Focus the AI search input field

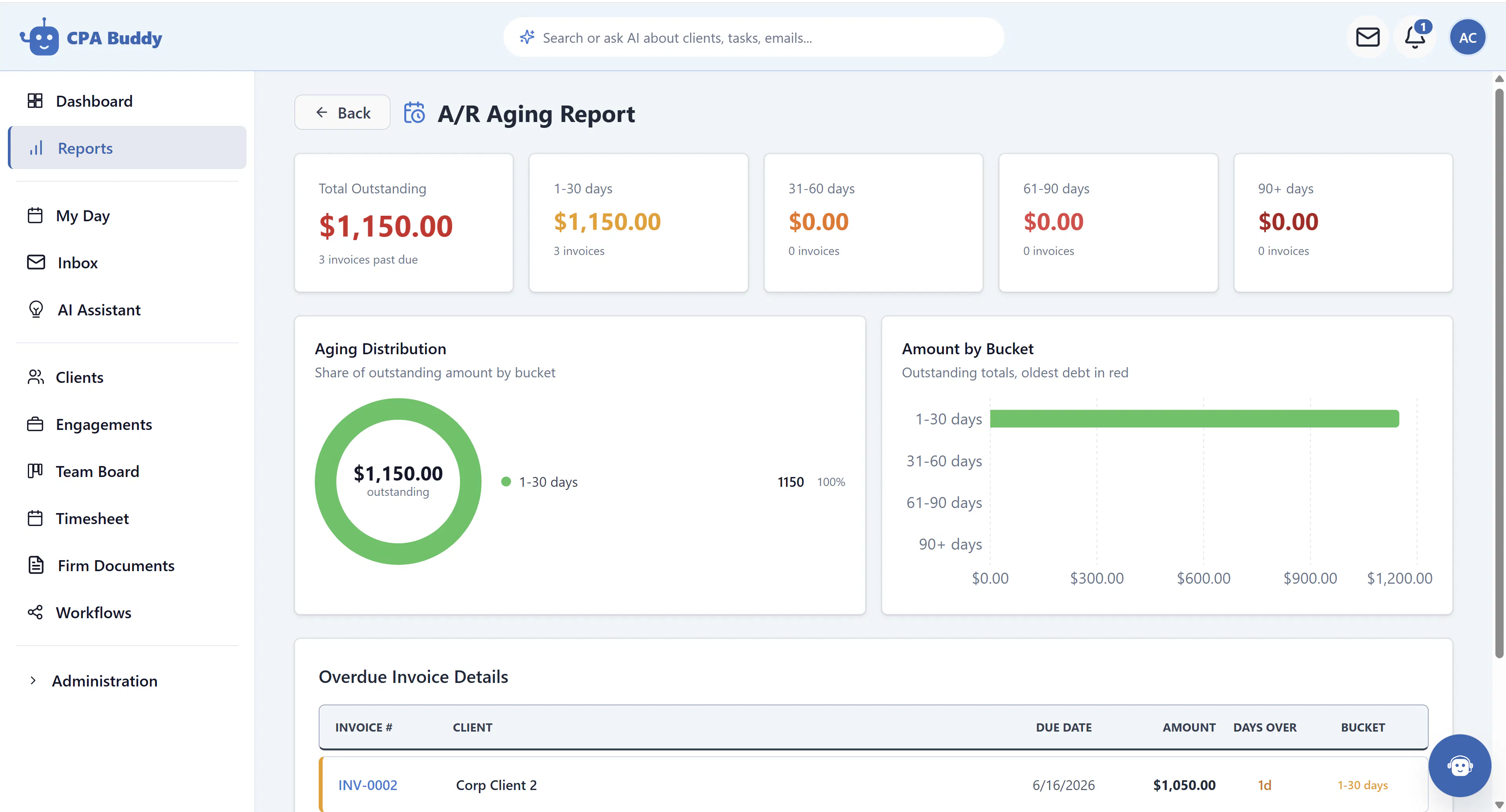(754, 37)
